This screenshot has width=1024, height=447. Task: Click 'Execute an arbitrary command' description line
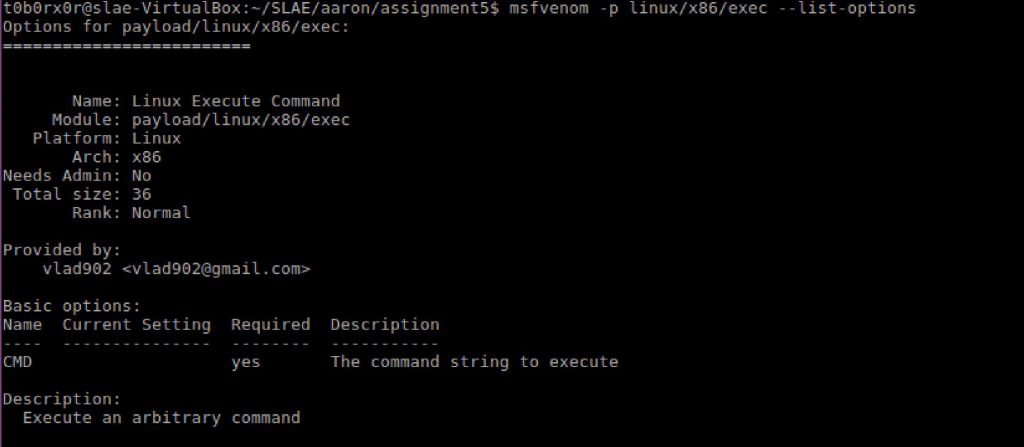pyautogui.click(x=162, y=418)
